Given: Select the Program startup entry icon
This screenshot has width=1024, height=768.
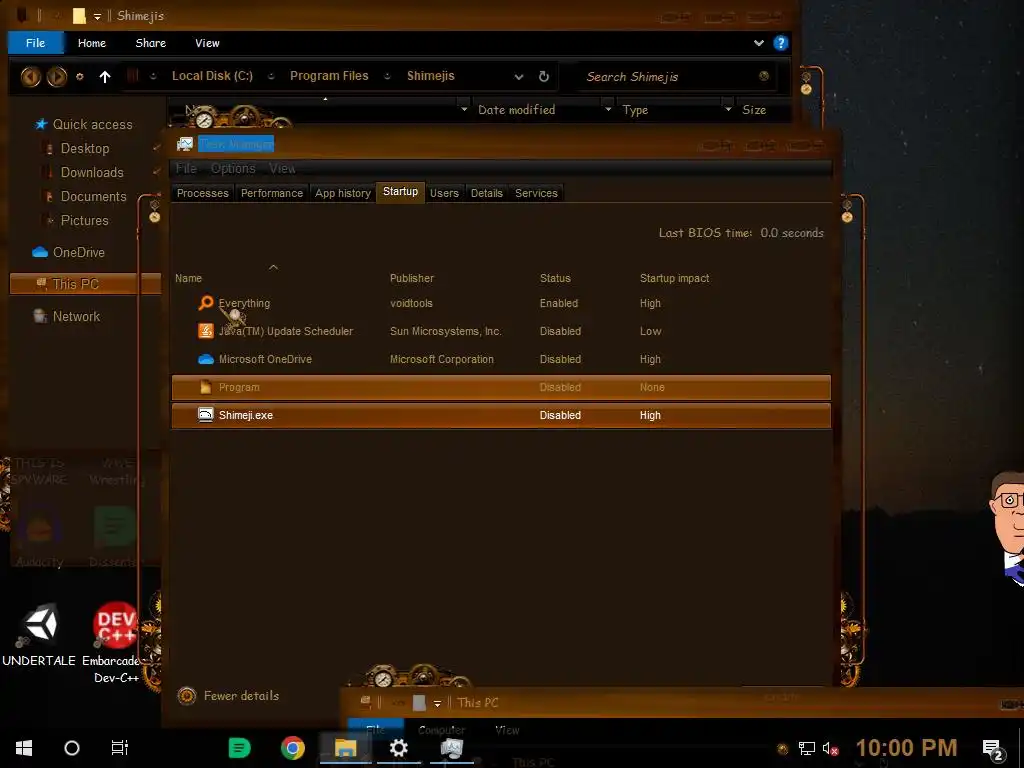Looking at the screenshot, I should coord(206,387).
